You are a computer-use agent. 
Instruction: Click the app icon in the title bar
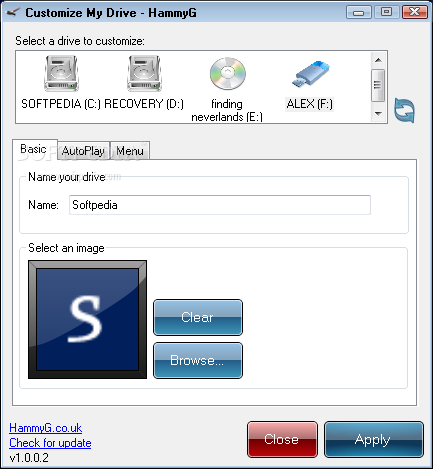[13, 13]
